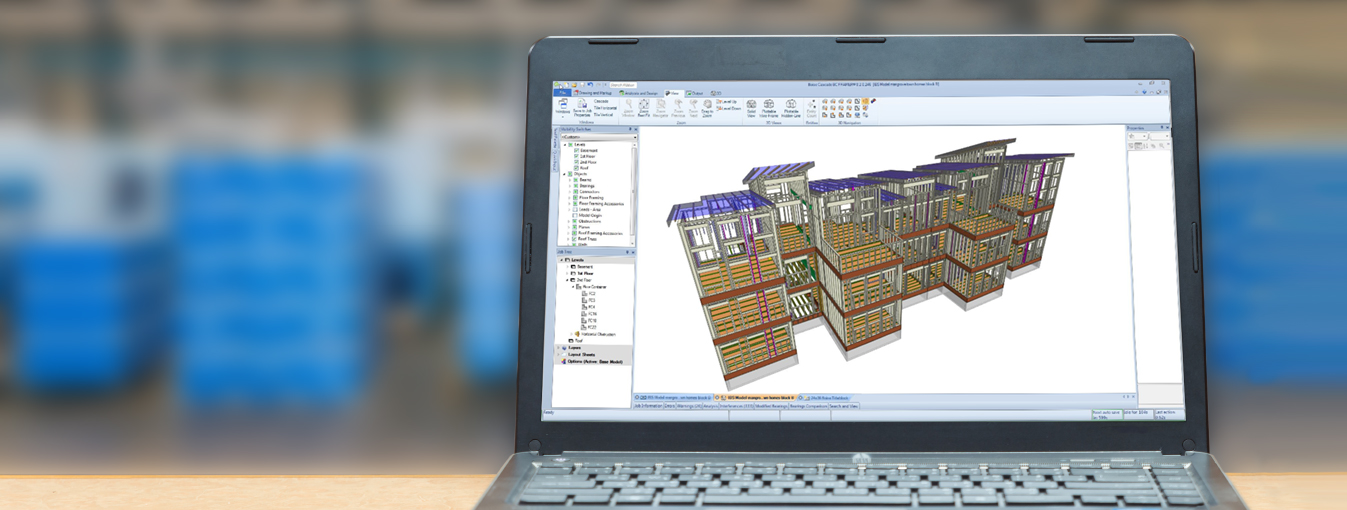Activate the Zoom Window tool

(x=628, y=109)
